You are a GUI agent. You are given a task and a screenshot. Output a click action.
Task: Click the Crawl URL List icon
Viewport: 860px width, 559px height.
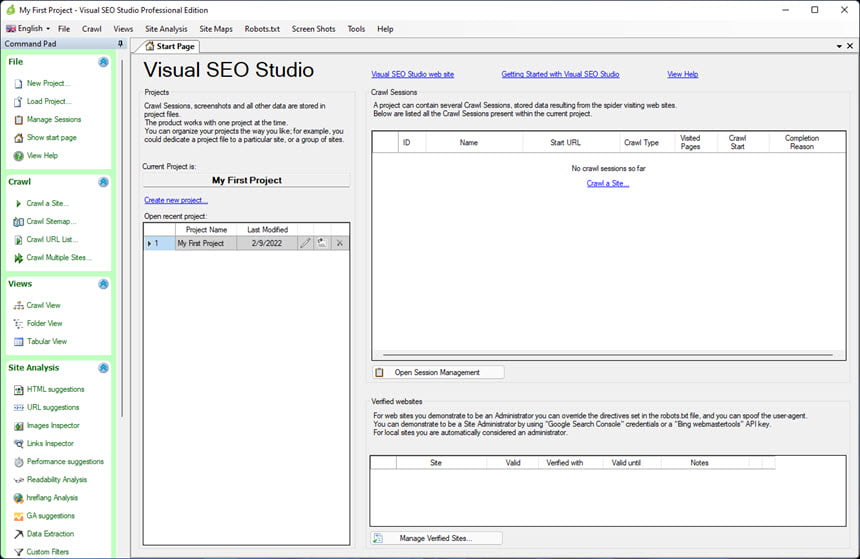coord(18,240)
